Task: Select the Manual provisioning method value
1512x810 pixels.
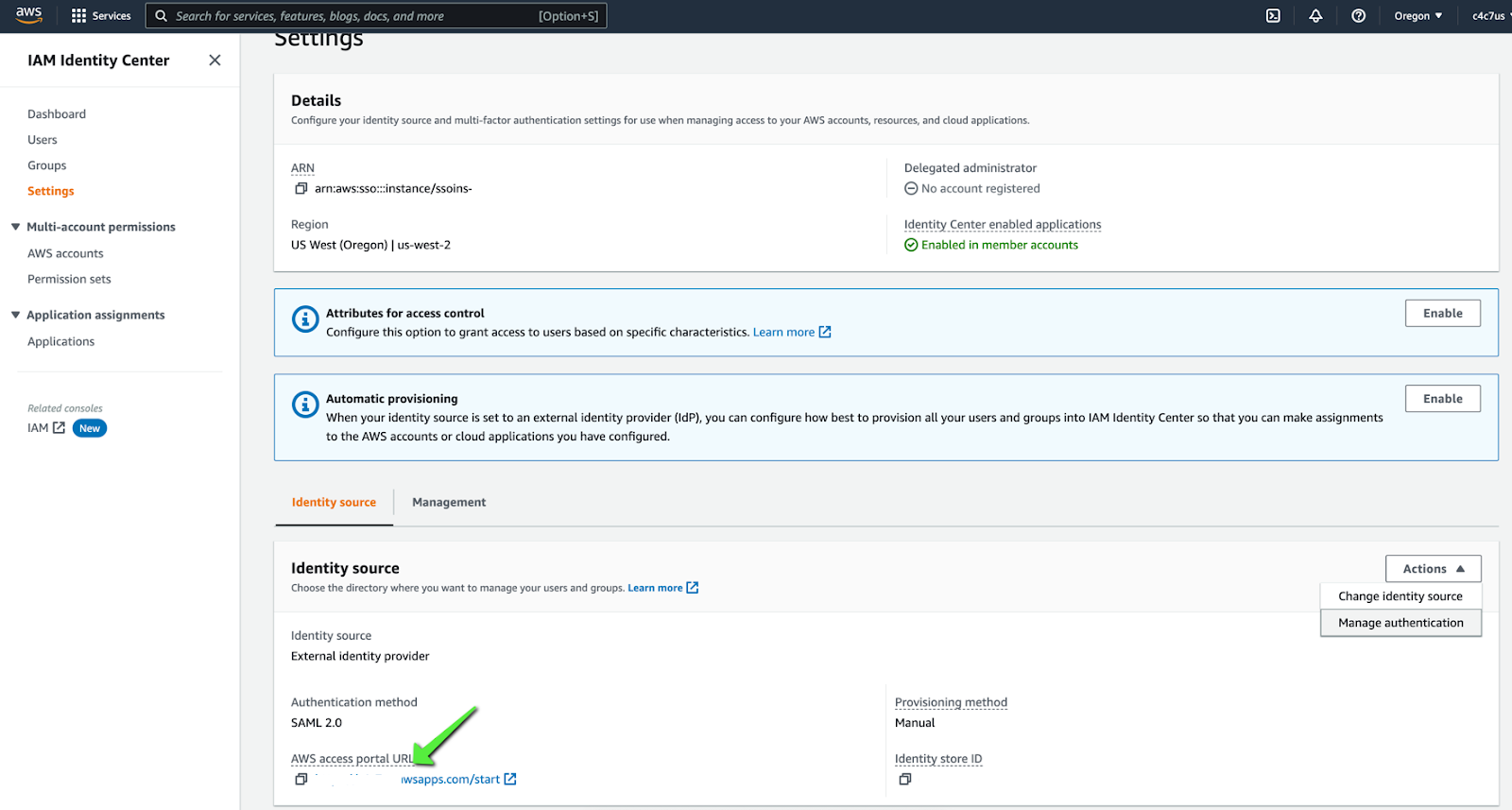Action: pyautogui.click(x=915, y=723)
